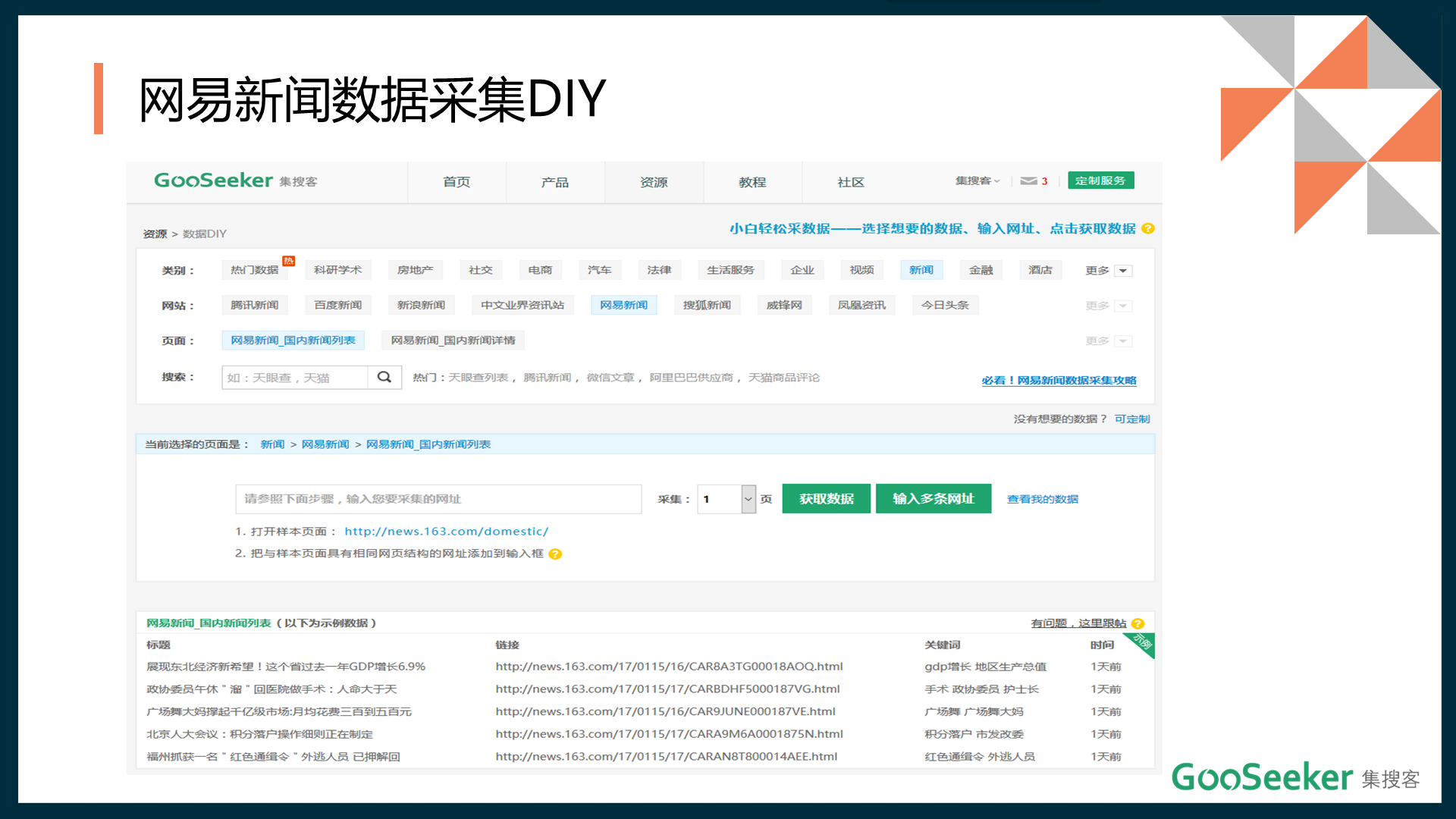The image size is (1456, 819).
Task: Click title 广场舞大妈撑起千亿级市场
Action: pos(279,712)
